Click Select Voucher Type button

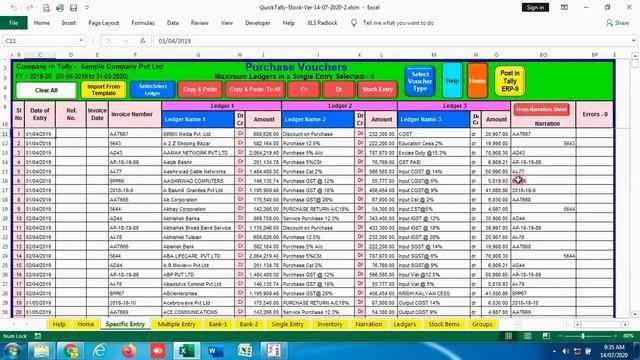click(420, 81)
